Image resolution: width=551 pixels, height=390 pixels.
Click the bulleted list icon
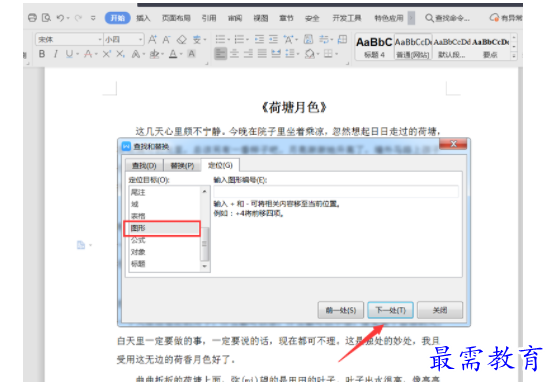point(220,39)
